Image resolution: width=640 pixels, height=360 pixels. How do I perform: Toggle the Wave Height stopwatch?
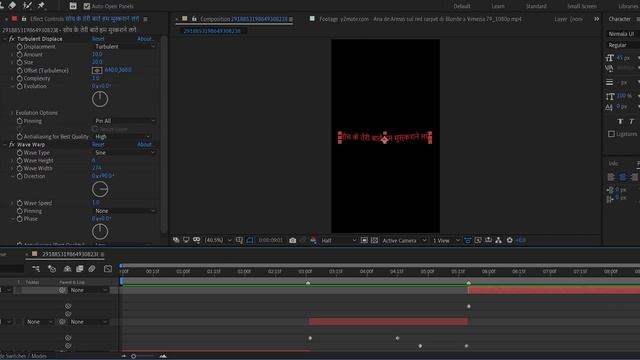[x=20, y=160]
